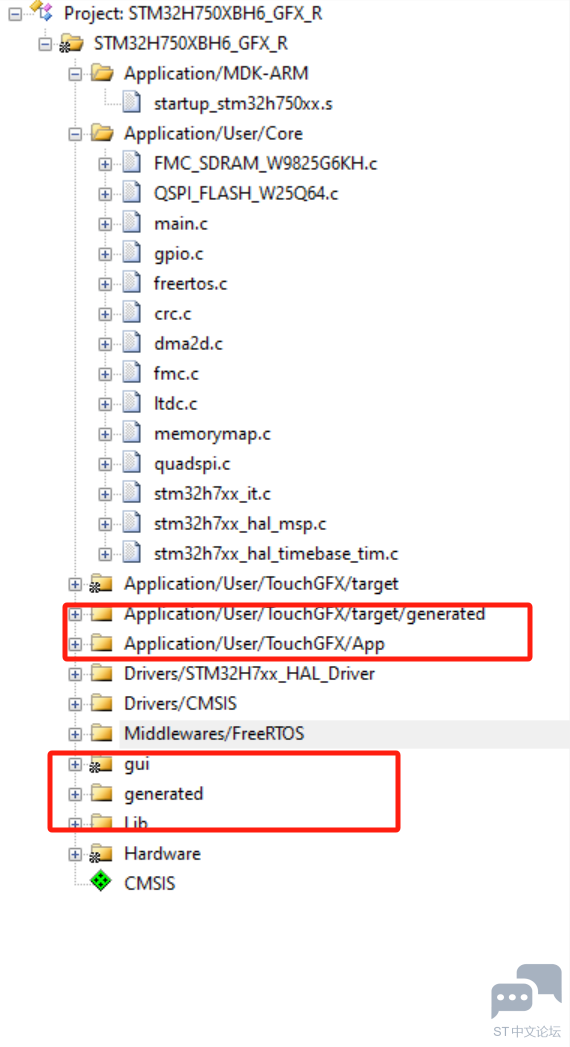
Task: Select the Hardware group label
Action: (162, 853)
